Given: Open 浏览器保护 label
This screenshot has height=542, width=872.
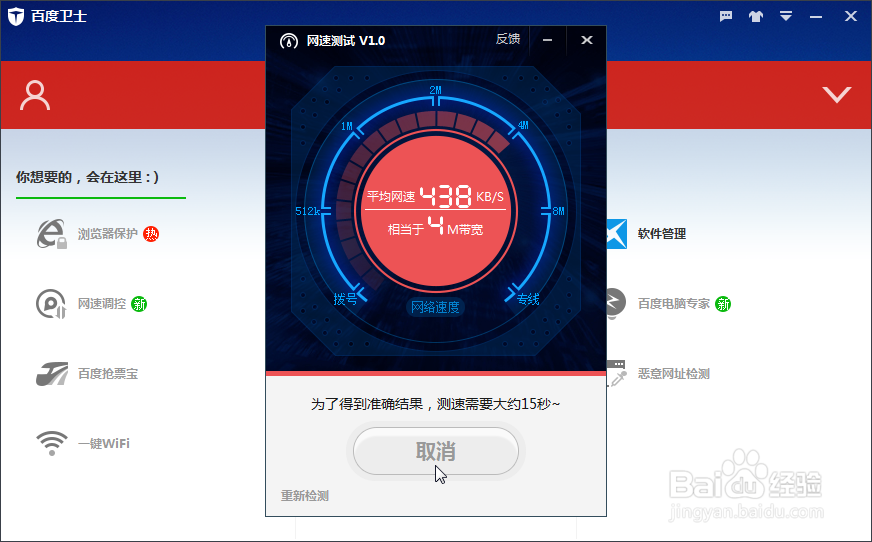Looking at the screenshot, I should pos(107,233).
